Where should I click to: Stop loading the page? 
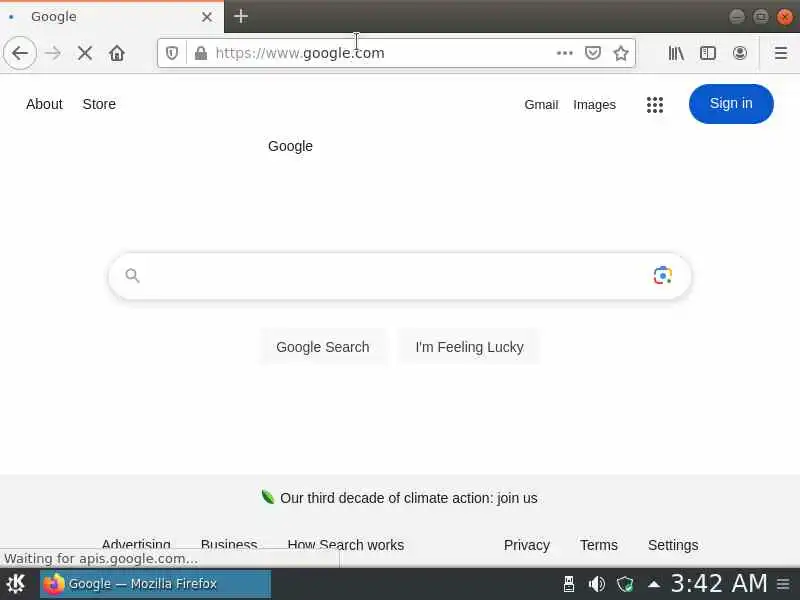[85, 53]
